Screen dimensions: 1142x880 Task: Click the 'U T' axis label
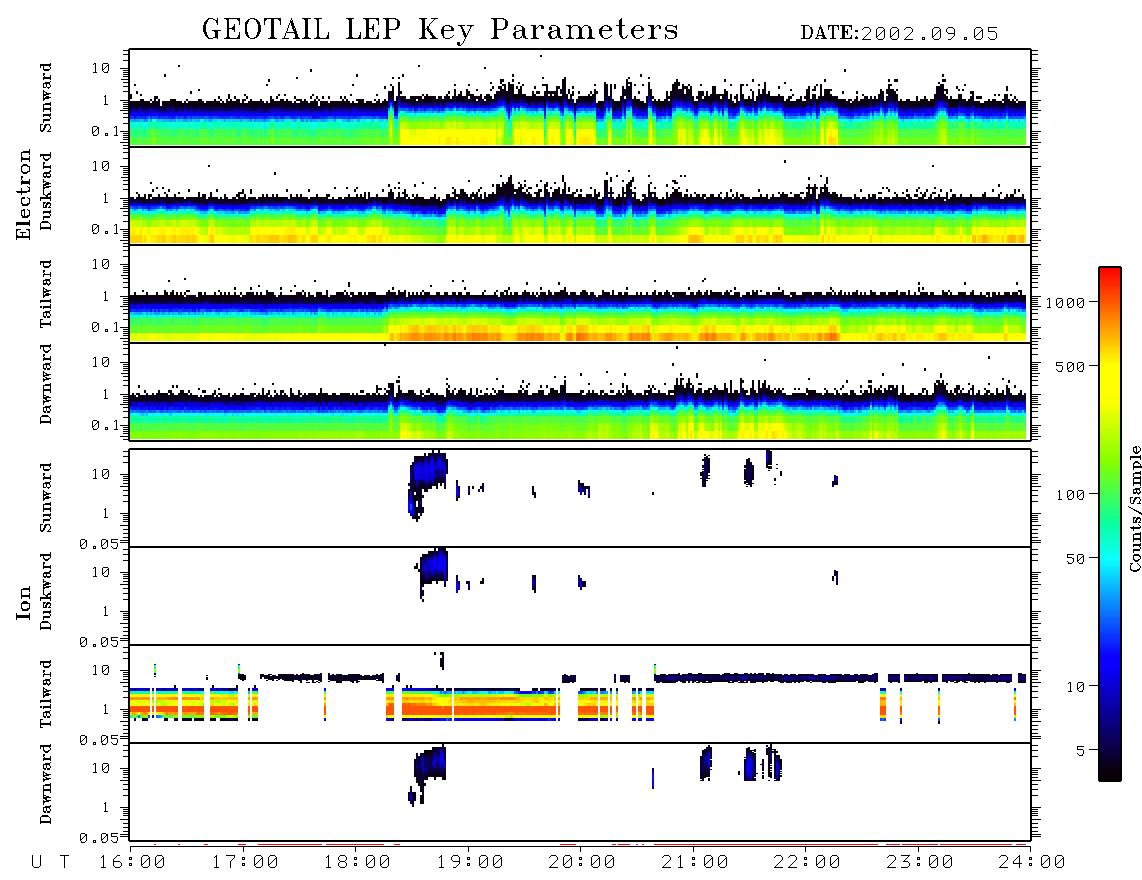[51, 863]
